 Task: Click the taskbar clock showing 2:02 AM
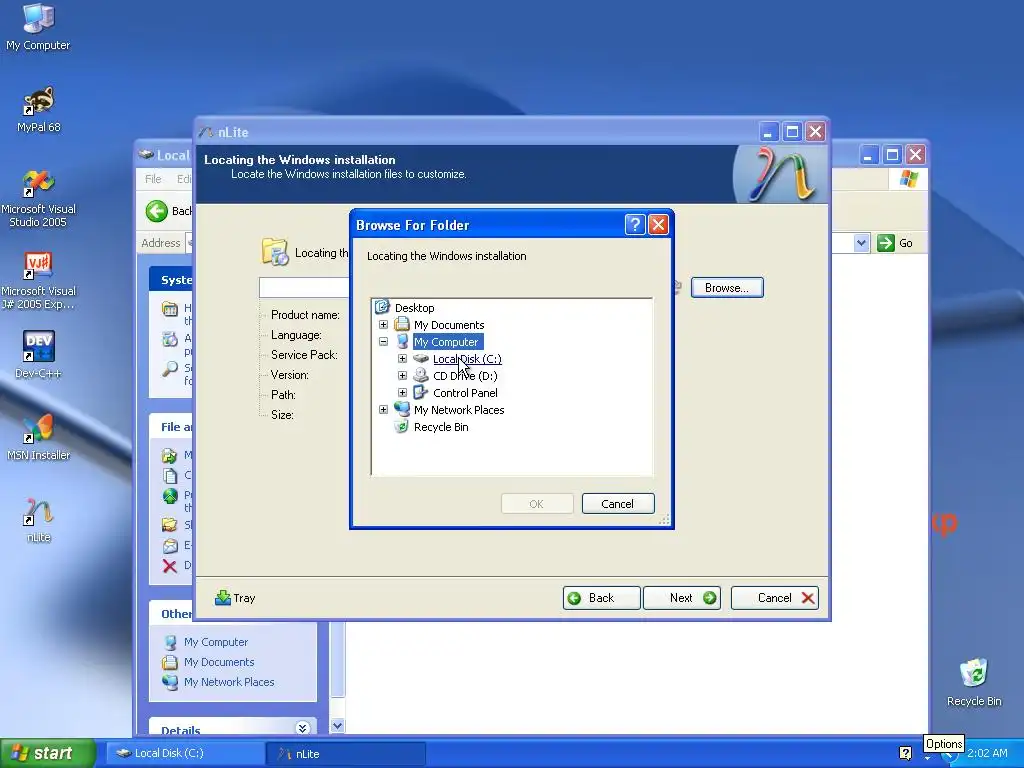[x=987, y=753]
